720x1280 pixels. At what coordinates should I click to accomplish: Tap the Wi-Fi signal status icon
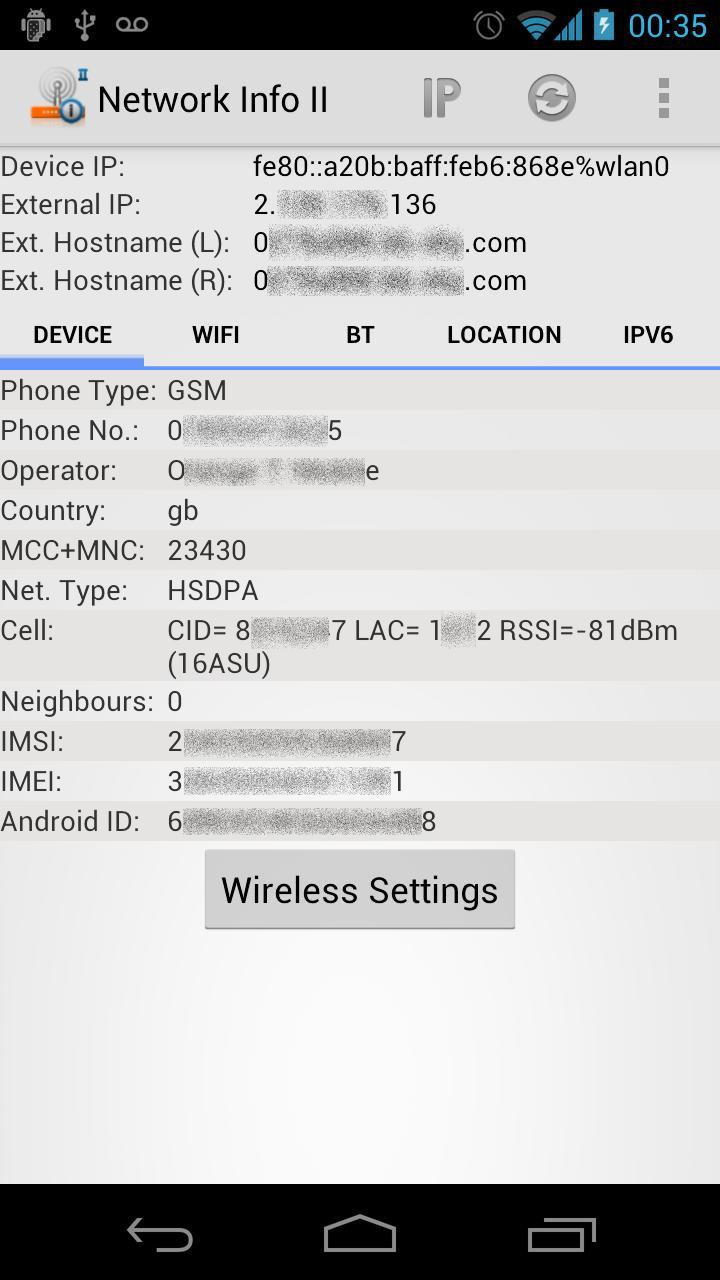537,25
